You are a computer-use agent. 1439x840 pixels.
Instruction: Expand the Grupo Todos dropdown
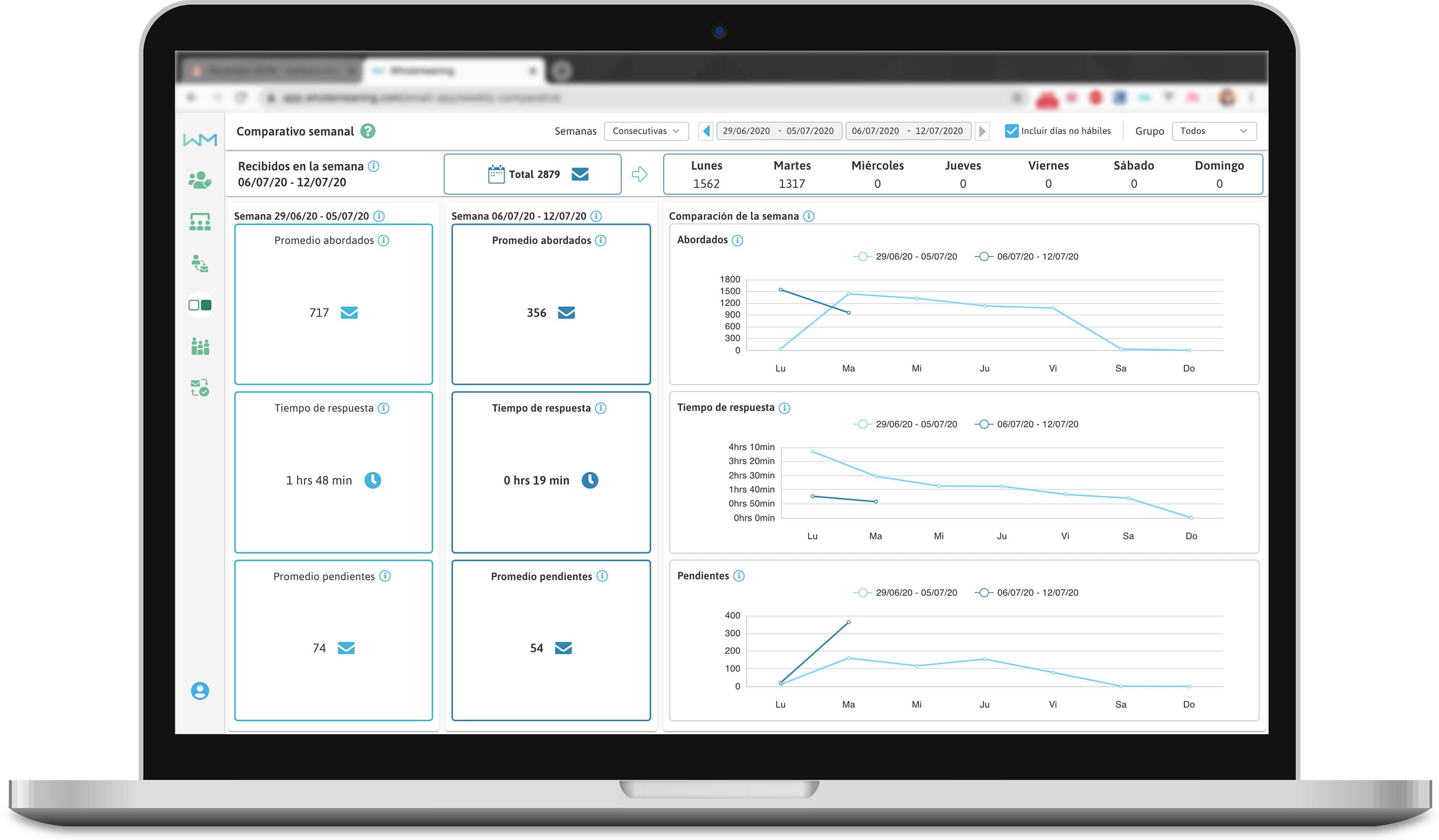tap(1214, 131)
